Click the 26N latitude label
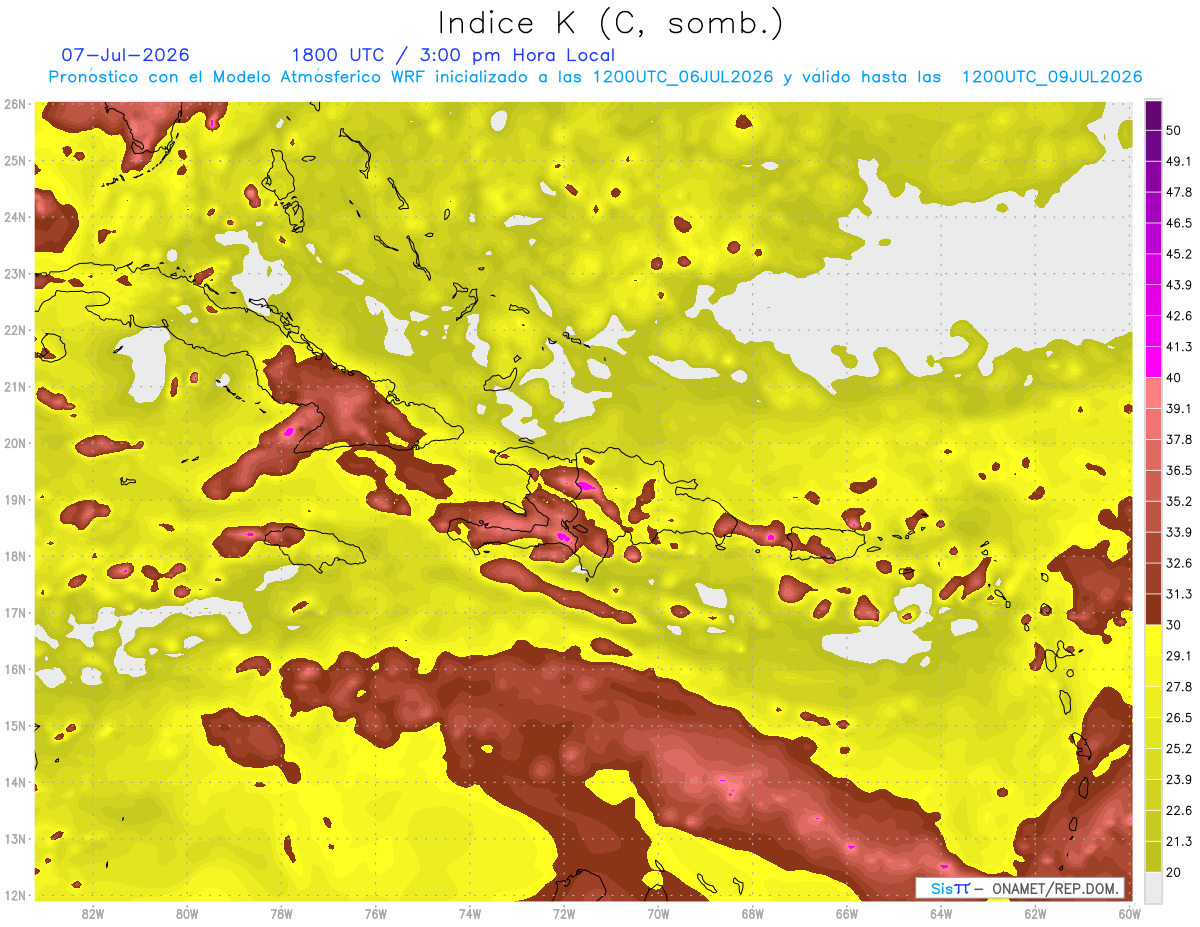This screenshot has height=927, width=1200. point(14,104)
